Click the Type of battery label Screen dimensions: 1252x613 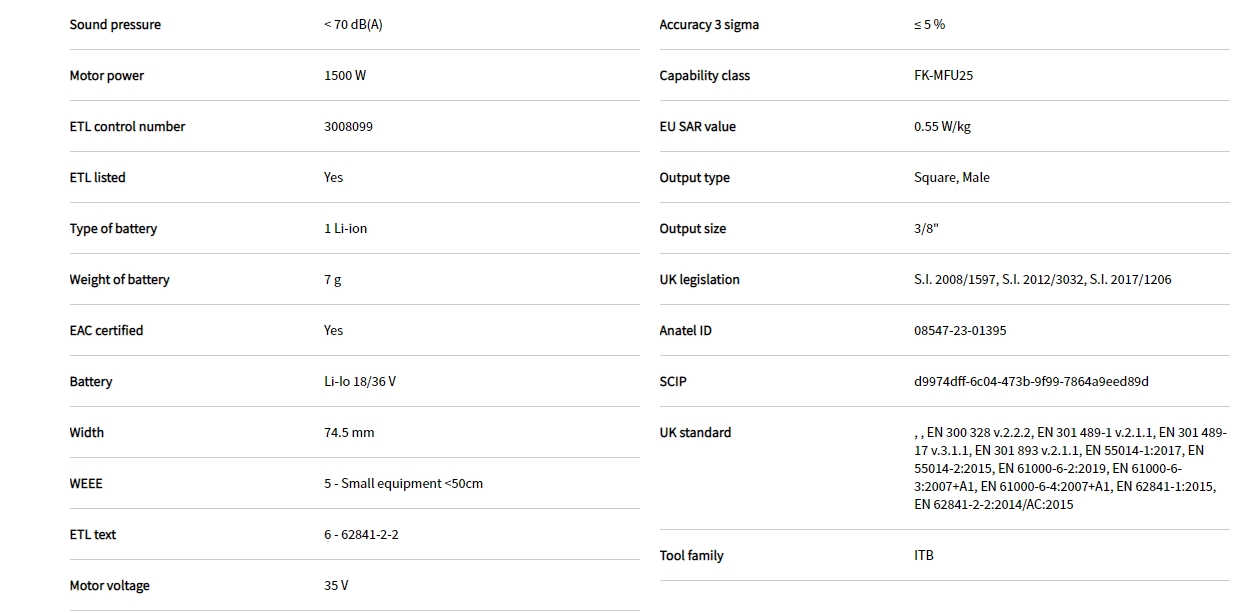click(x=113, y=229)
